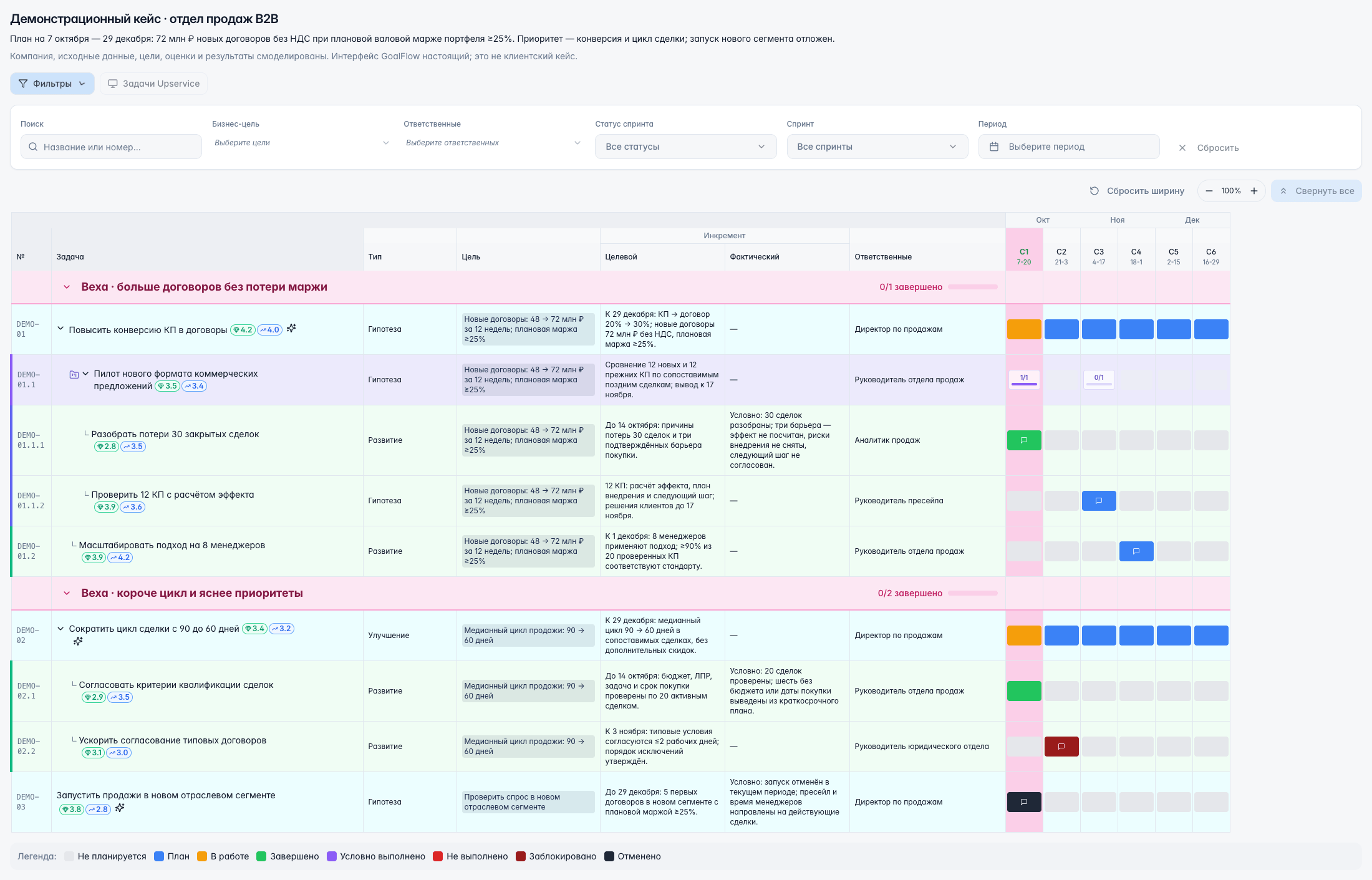Screen dimensions: 1372x880
Task: Open Ответственные selection dropdown
Action: pos(493,143)
